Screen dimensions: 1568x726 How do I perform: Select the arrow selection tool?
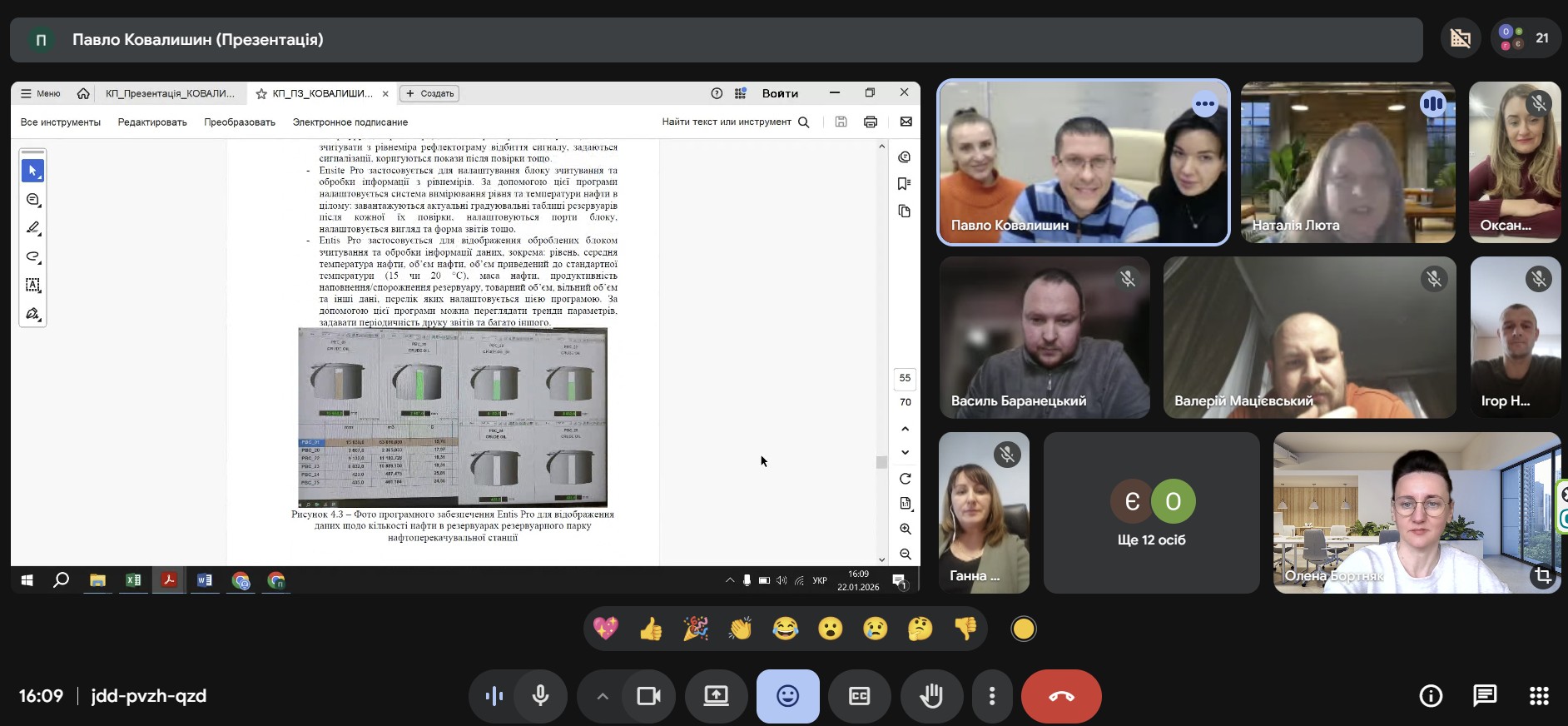click(32, 171)
